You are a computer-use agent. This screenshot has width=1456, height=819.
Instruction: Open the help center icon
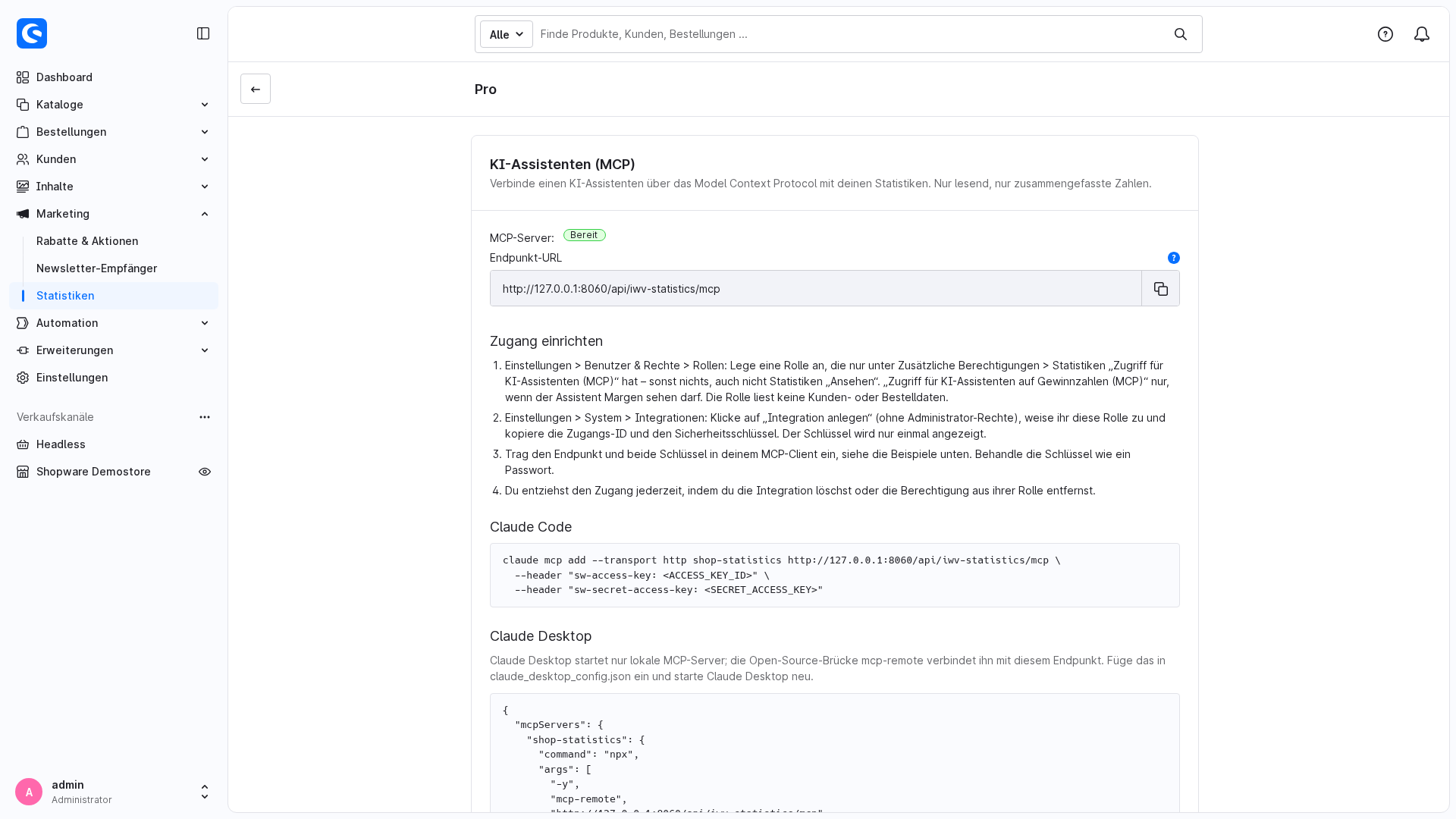tap(1385, 34)
